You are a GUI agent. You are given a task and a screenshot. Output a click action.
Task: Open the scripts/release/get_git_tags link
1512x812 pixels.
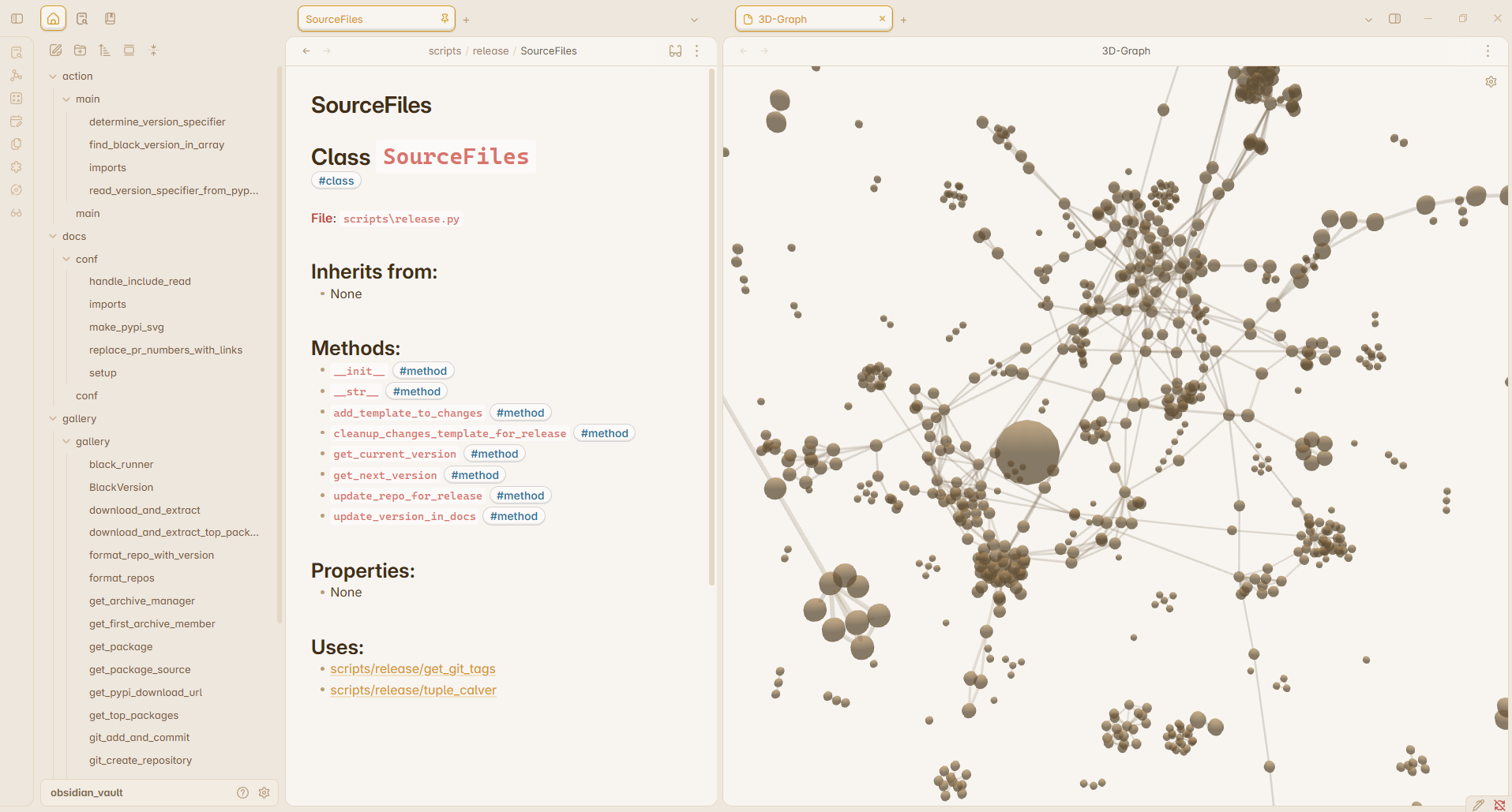pos(413,668)
